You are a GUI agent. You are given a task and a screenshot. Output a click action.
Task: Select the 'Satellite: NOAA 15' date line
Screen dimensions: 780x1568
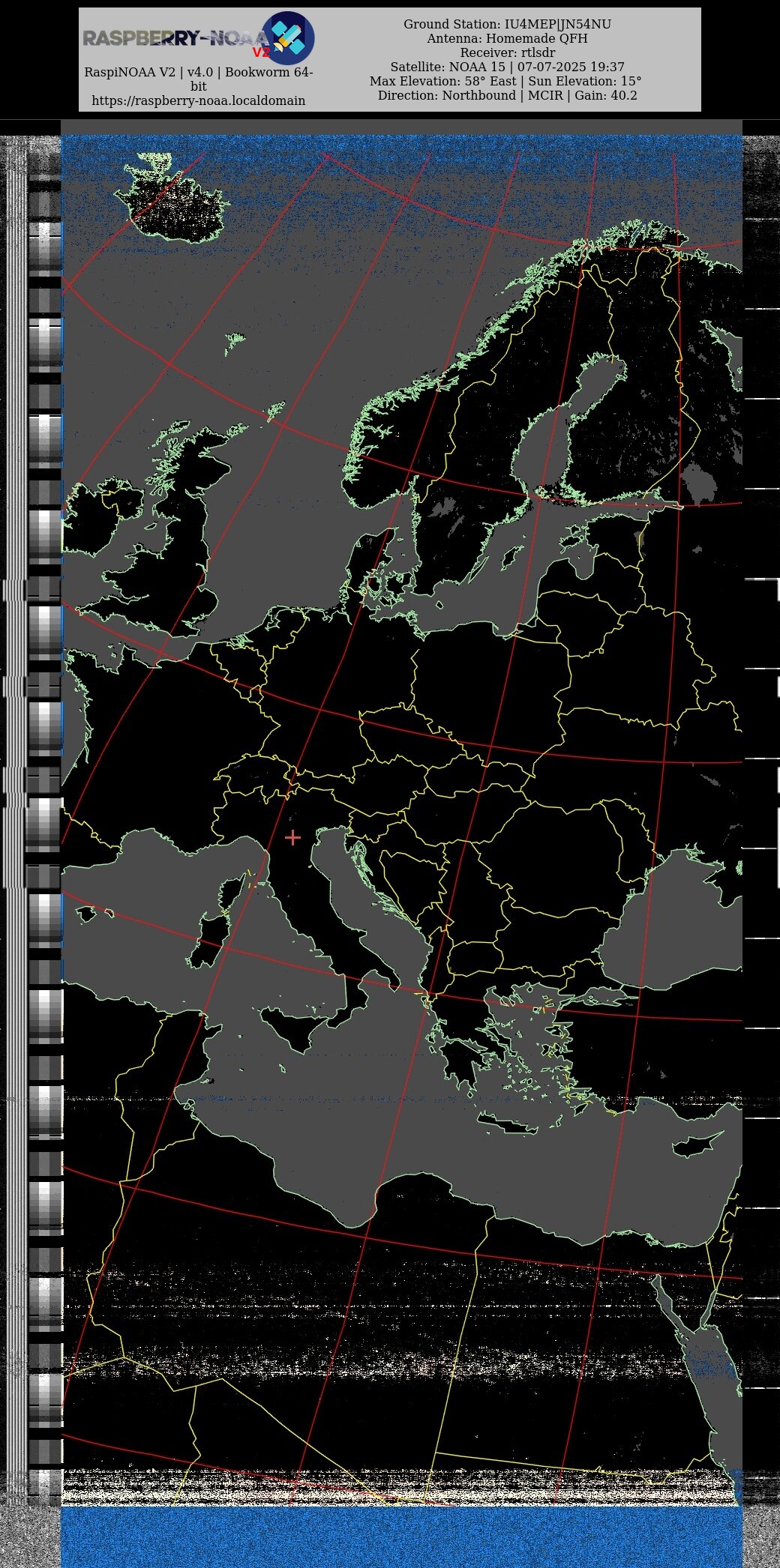[507, 67]
